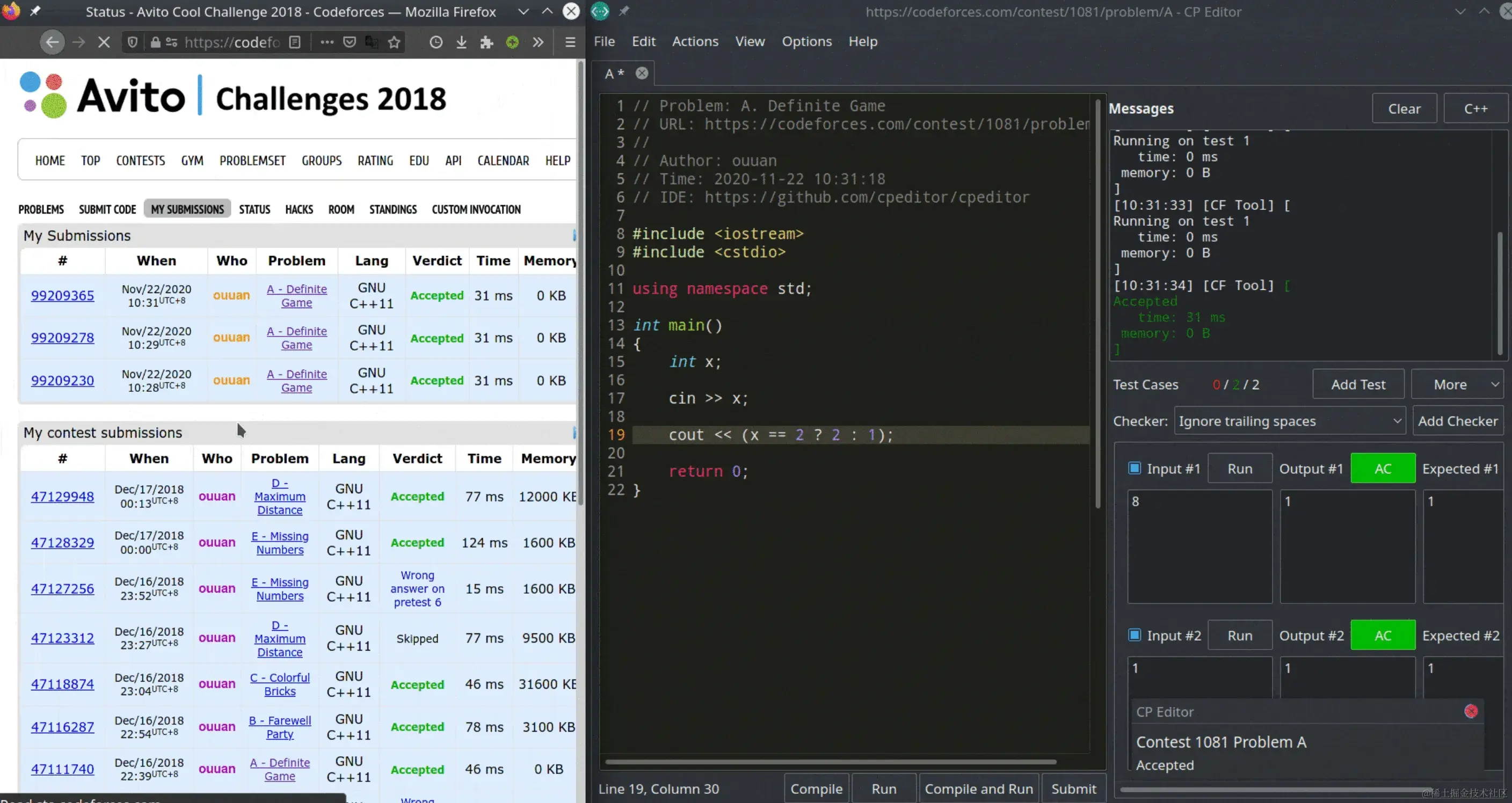Open the Actions menu
Screen dimensions: 1512x803
click(x=695, y=41)
